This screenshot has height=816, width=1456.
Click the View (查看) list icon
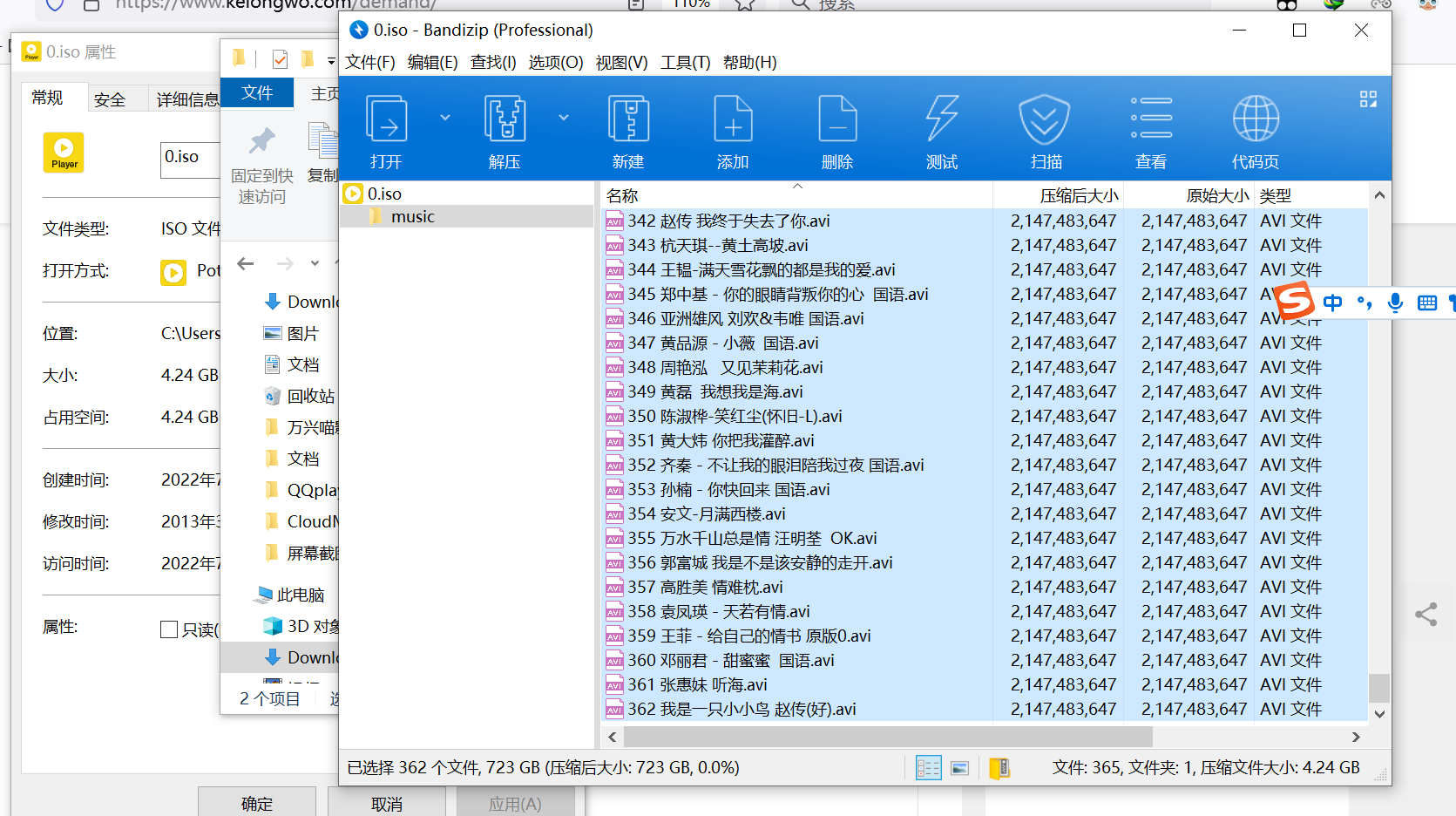coord(1151,119)
